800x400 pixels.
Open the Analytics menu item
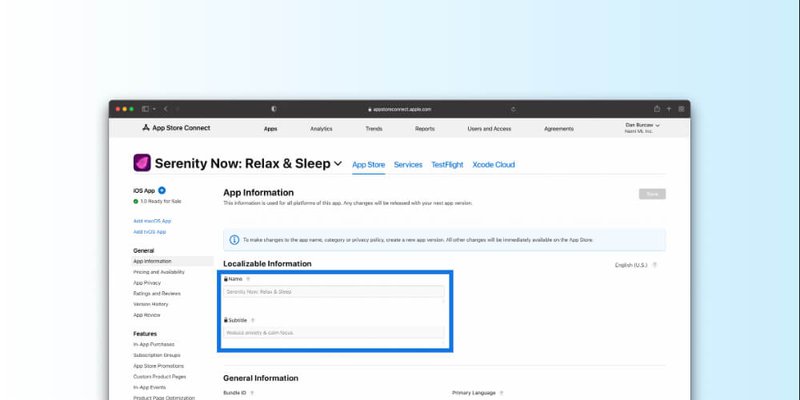pyautogui.click(x=321, y=129)
